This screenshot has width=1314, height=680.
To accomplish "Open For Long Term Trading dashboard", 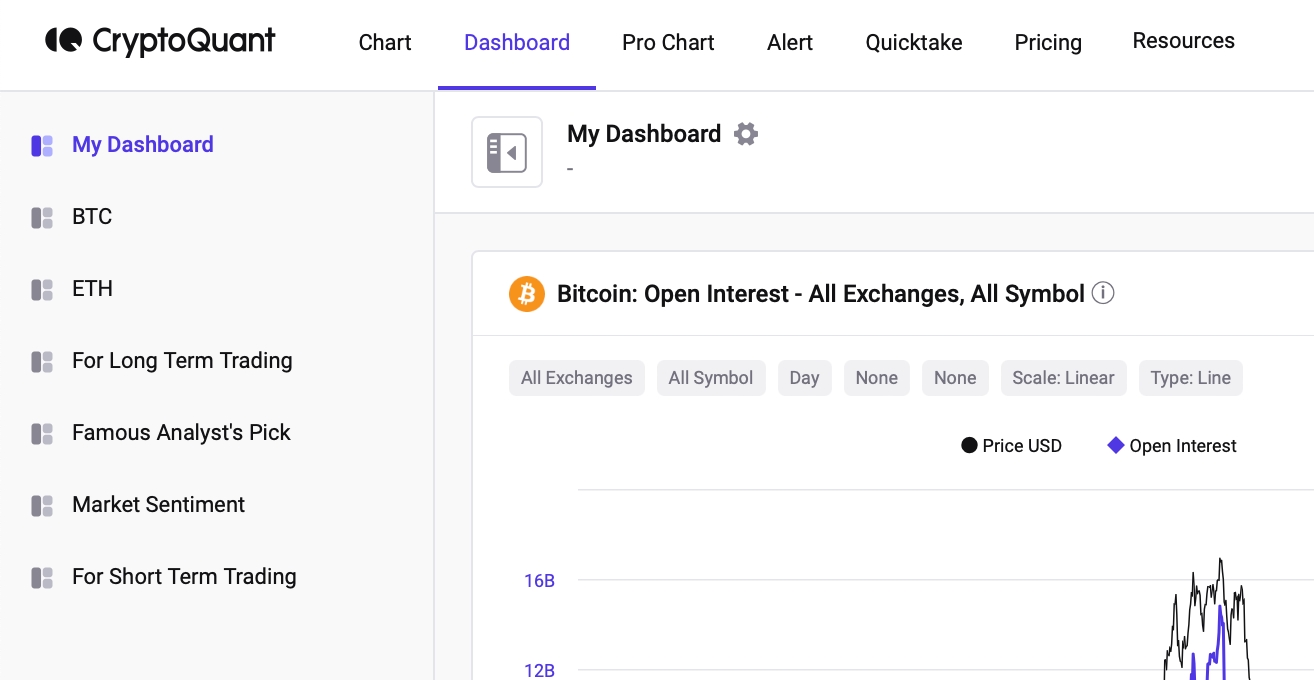I will [x=182, y=361].
